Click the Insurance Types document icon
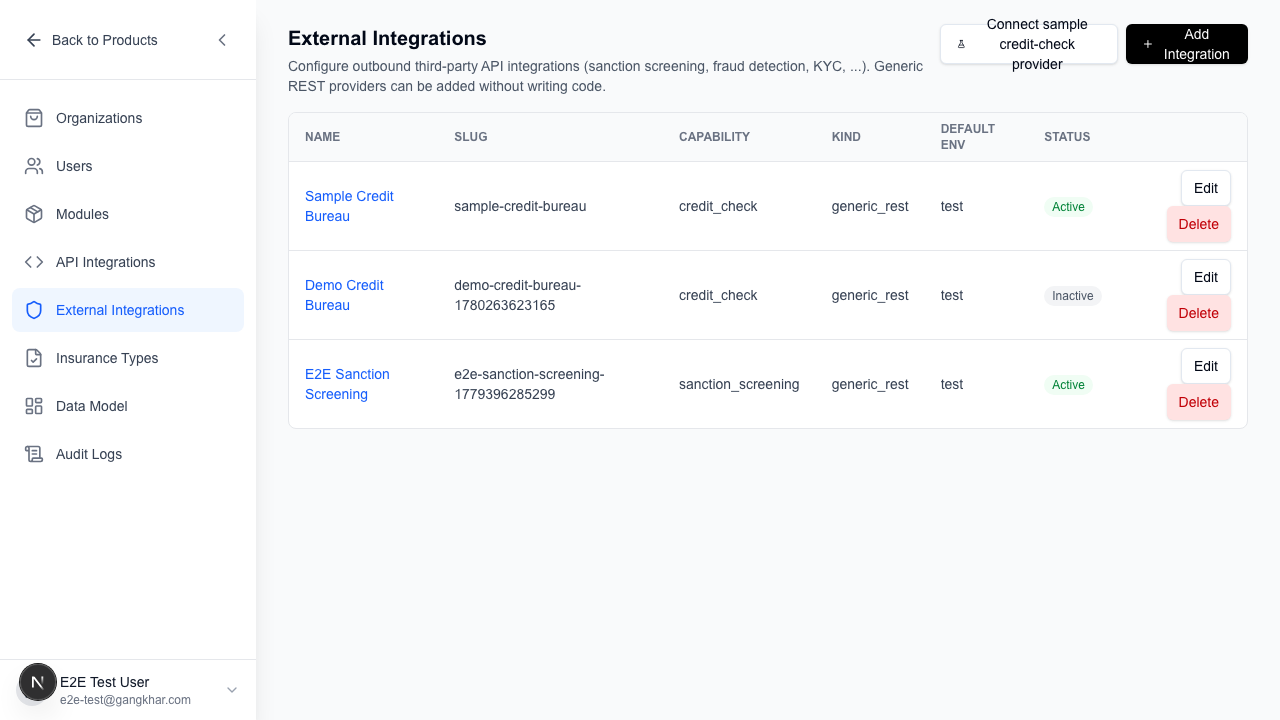Viewport: 1280px width, 720px height. 34,358
